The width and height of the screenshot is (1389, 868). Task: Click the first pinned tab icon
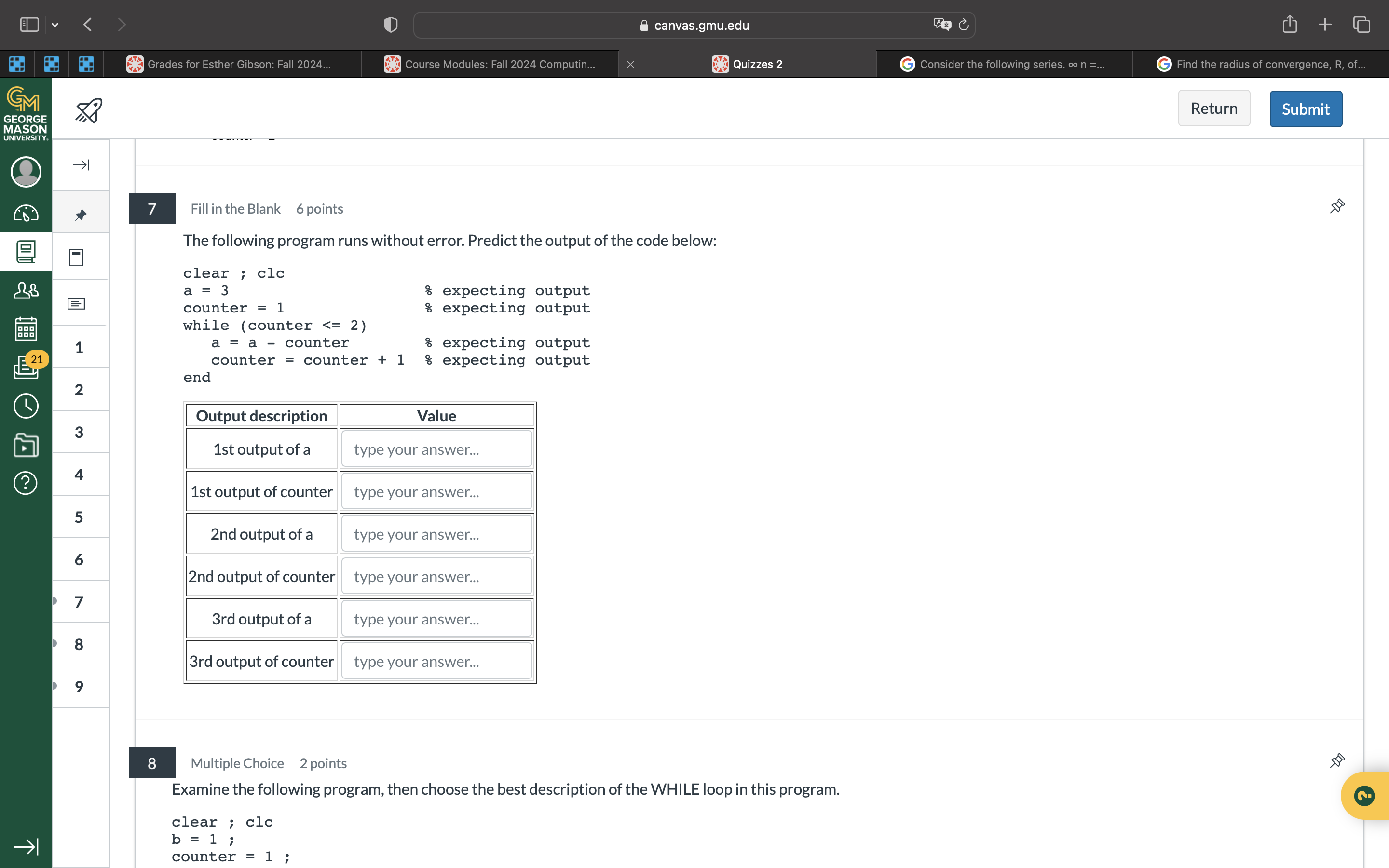click(17, 64)
